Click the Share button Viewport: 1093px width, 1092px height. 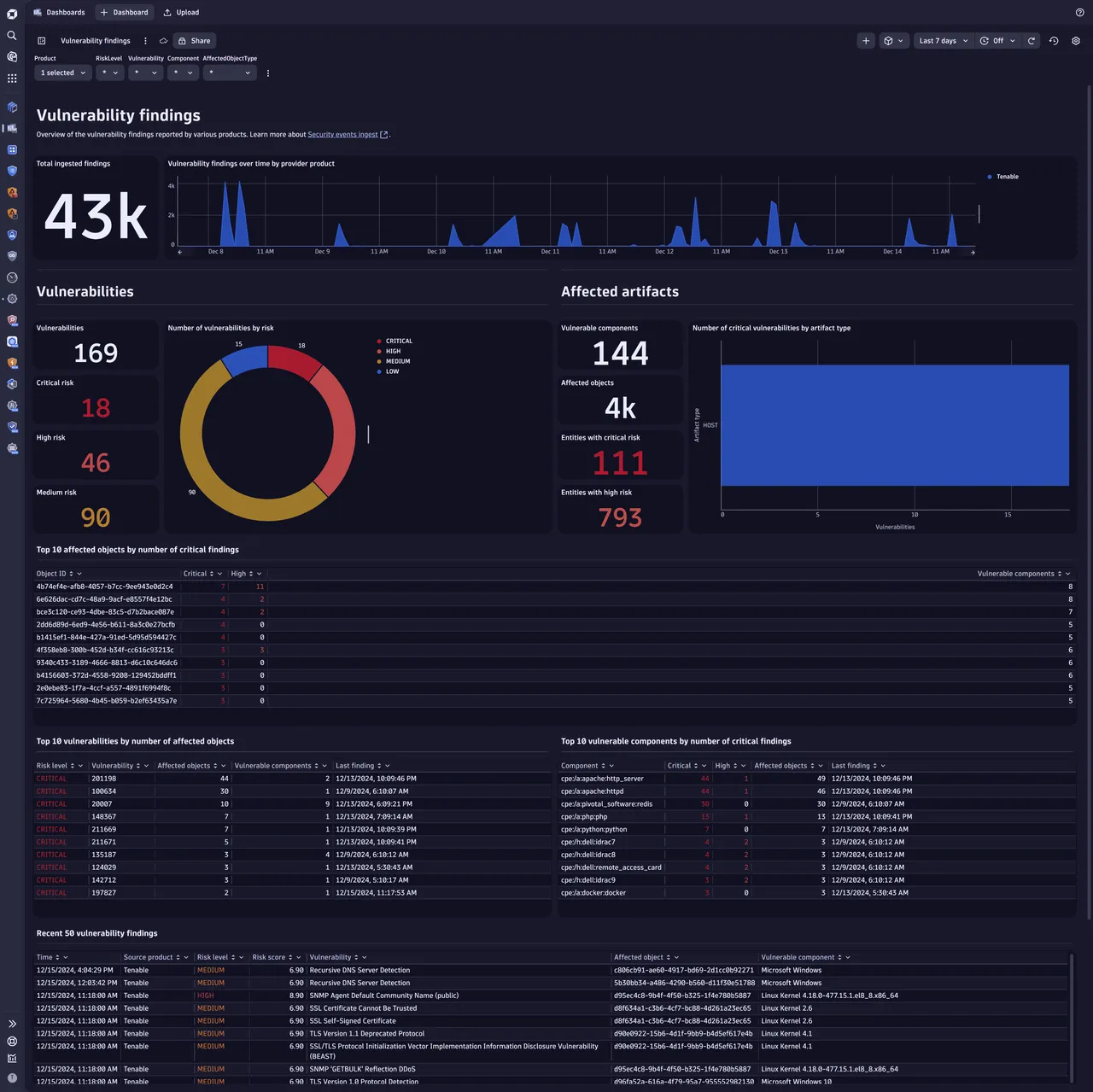click(x=195, y=41)
